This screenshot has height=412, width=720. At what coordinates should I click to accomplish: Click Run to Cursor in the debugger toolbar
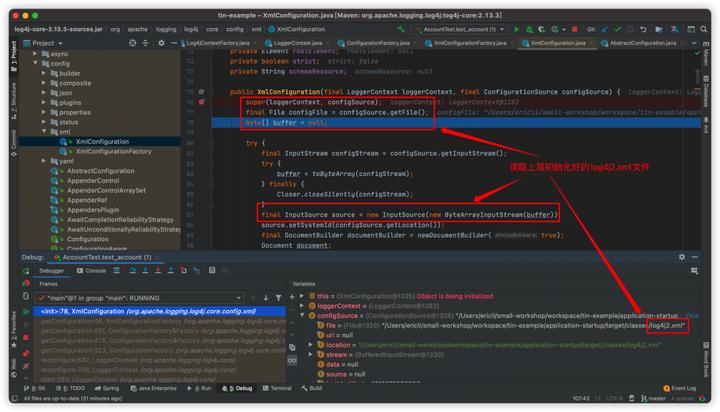[x=197, y=271]
